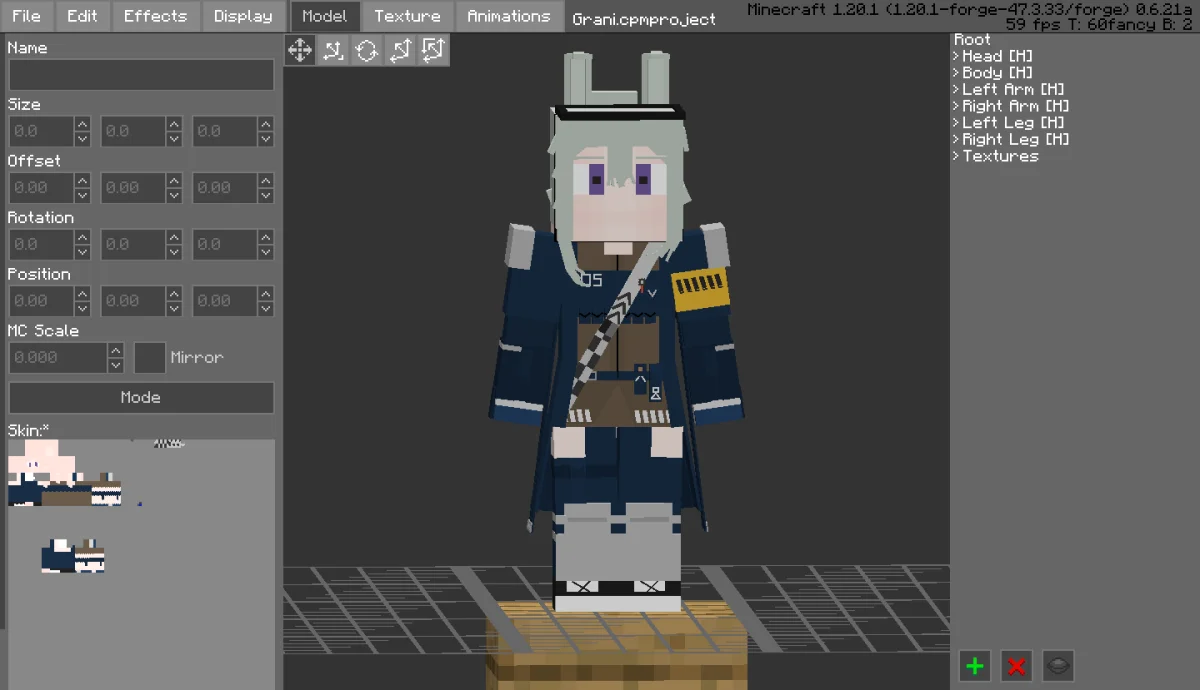The height and width of the screenshot is (690, 1200).
Task: Decrease Size X using down arrow
Action: pyautogui.click(x=83, y=139)
